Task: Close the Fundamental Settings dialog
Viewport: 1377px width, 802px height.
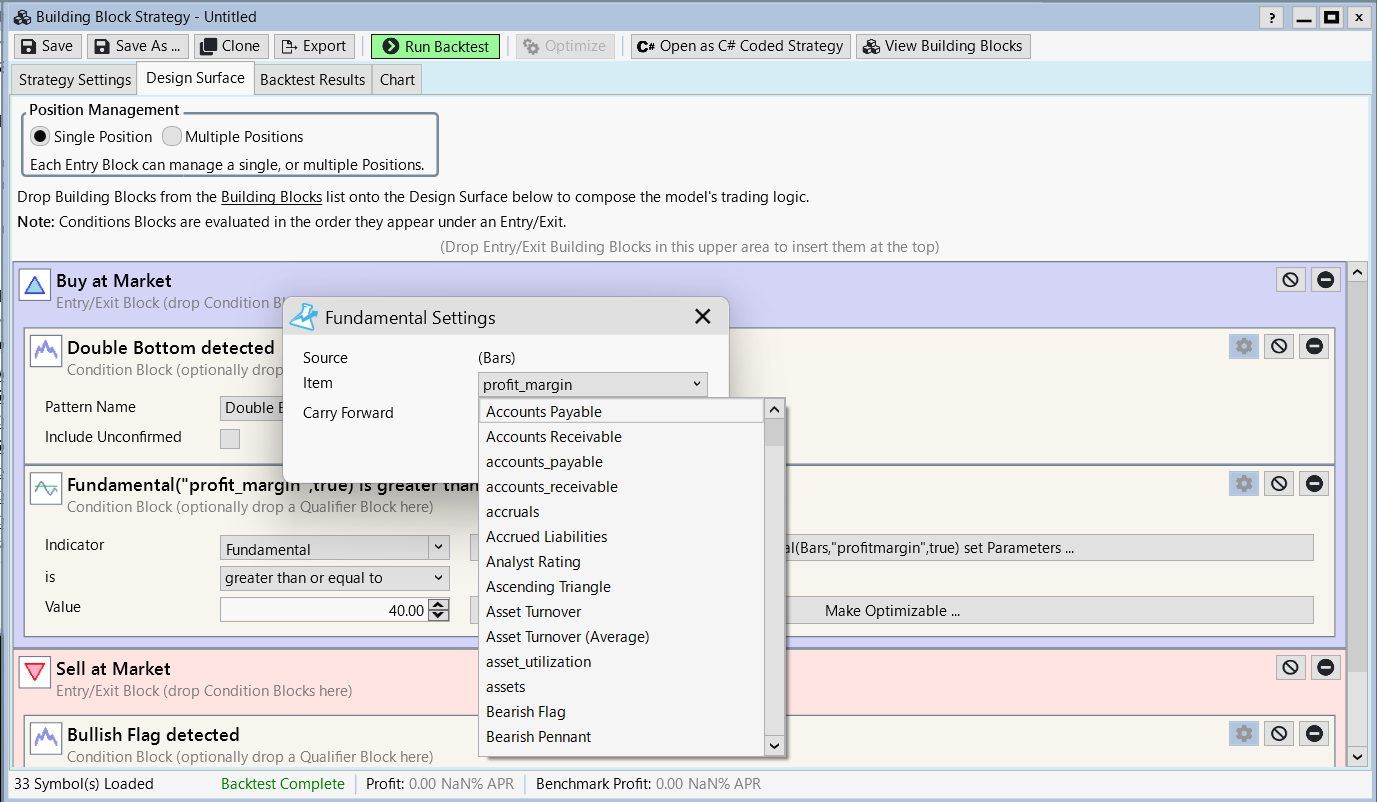Action: click(x=703, y=317)
